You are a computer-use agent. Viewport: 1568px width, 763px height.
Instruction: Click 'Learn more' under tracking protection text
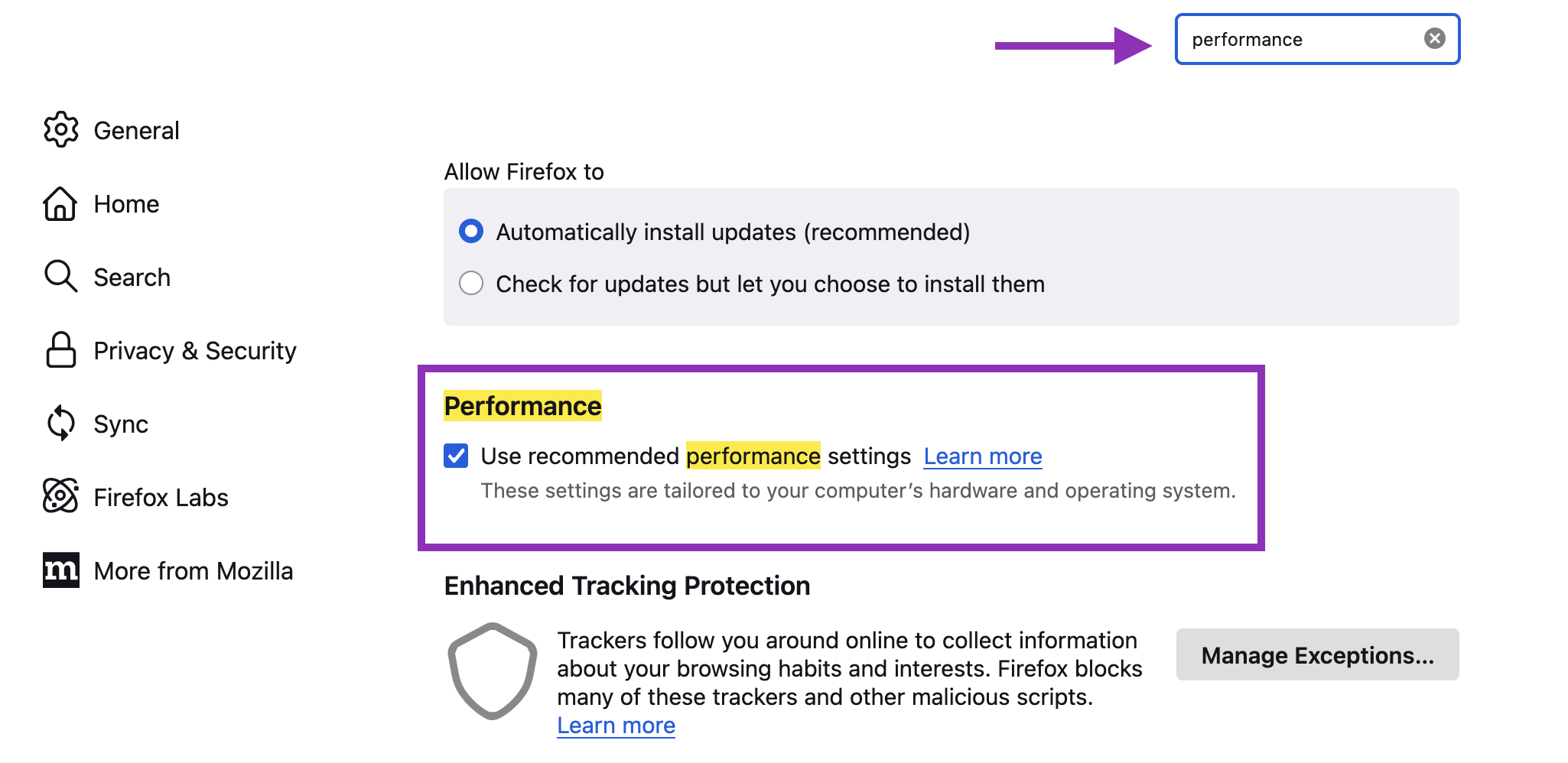coord(616,725)
